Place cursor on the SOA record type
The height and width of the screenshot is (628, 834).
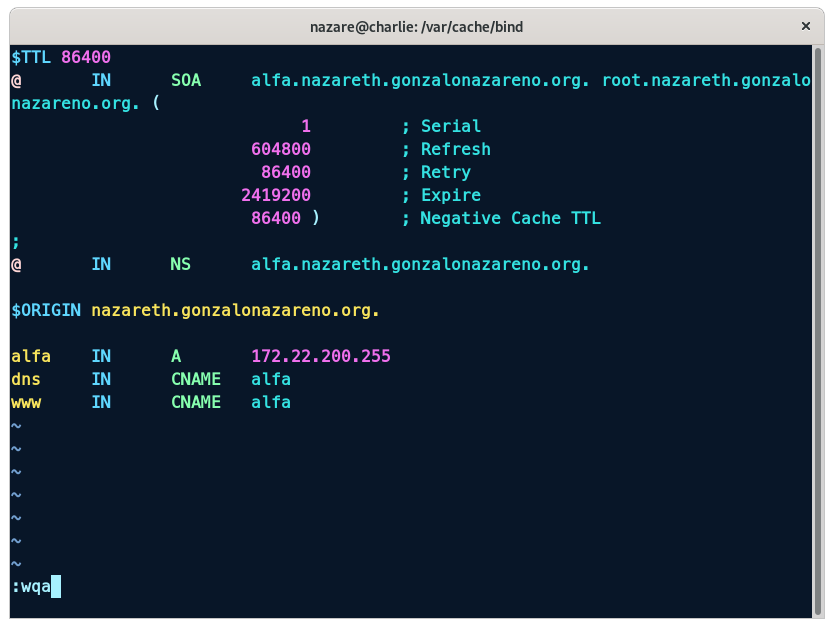186,81
